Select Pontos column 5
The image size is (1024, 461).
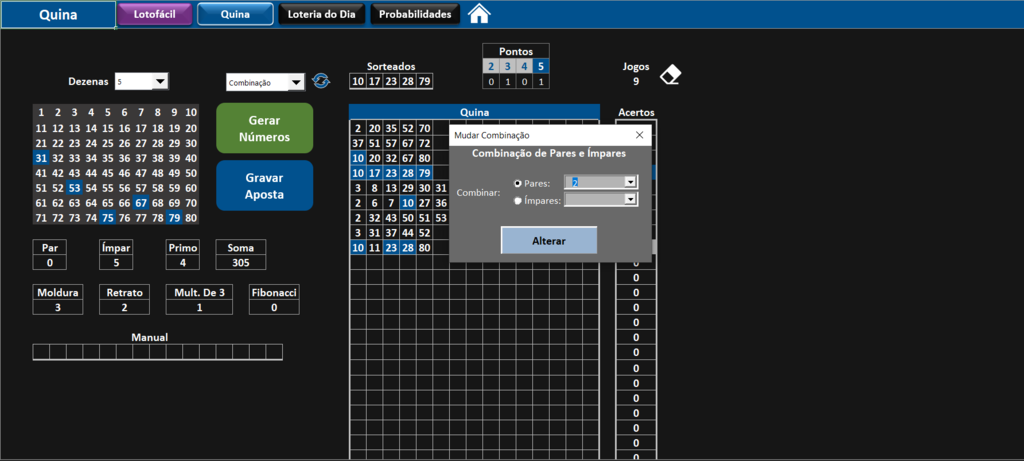pyautogui.click(x=540, y=67)
